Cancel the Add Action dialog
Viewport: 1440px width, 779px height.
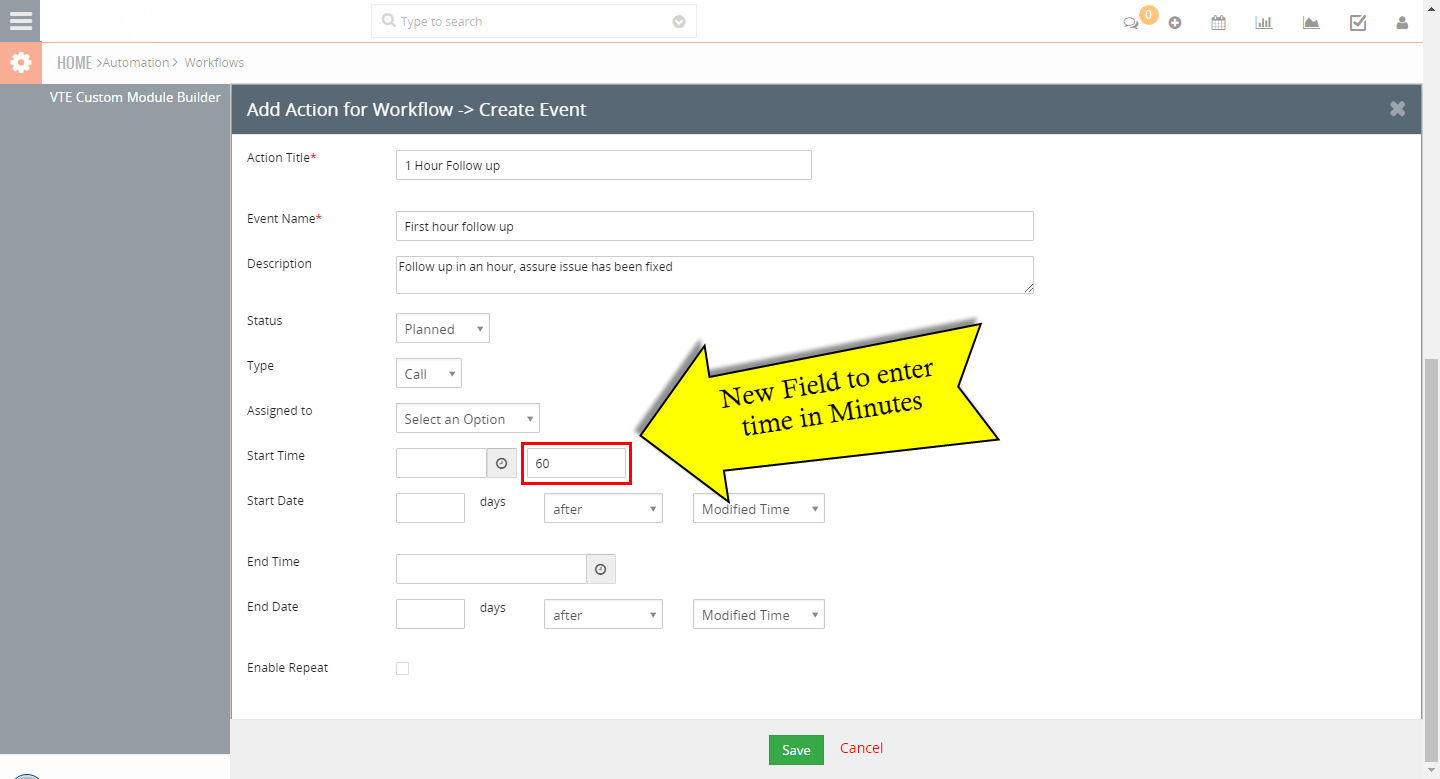(x=861, y=748)
